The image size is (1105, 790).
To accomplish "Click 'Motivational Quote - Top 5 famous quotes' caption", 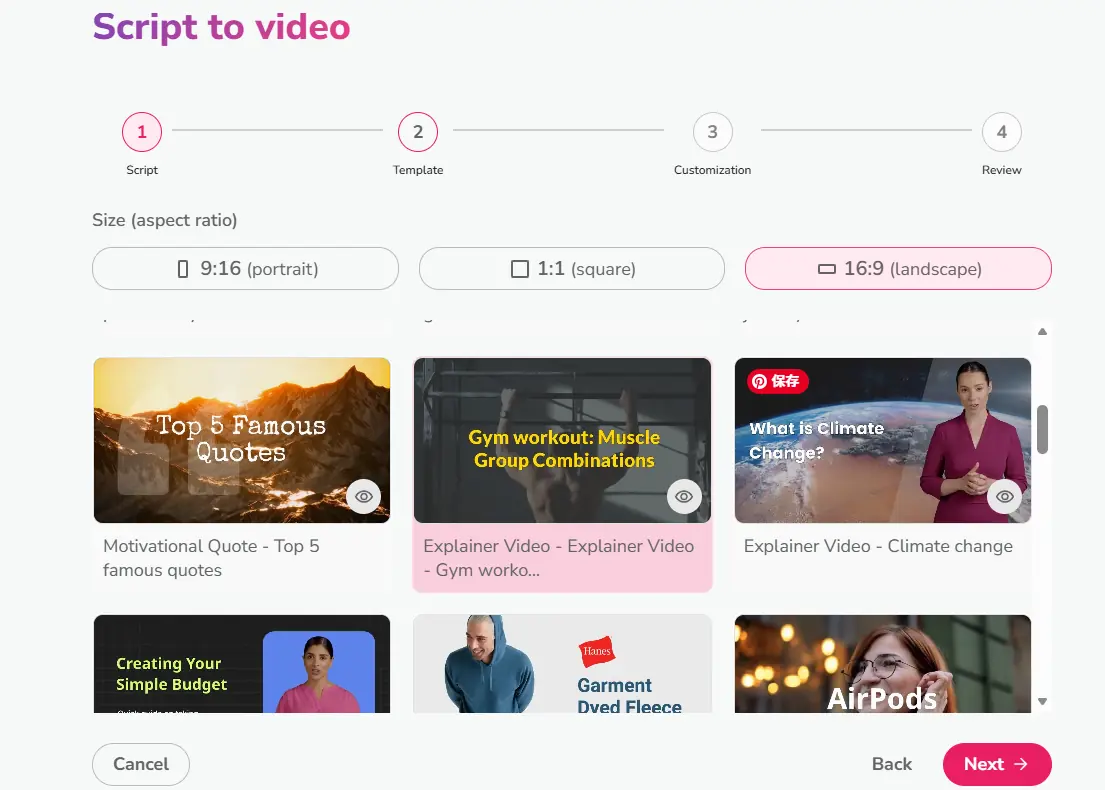I will 211,558.
